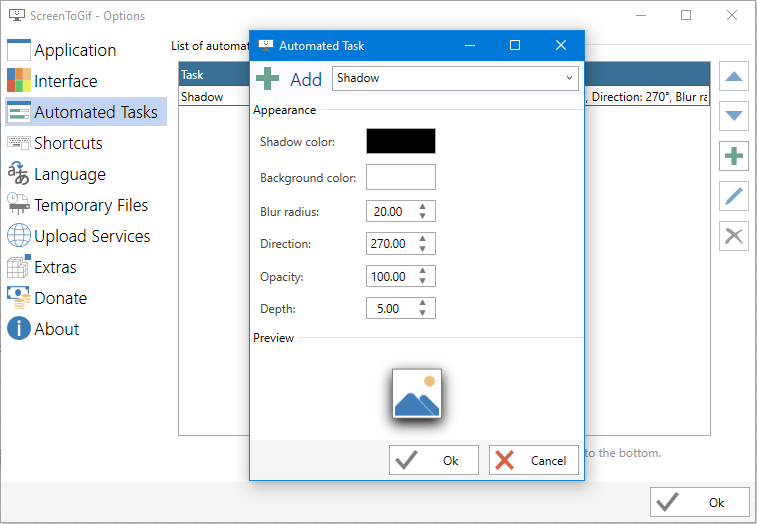Click the shadow preview image thumbnail
Screen dimensions: 757x524
pos(417,394)
